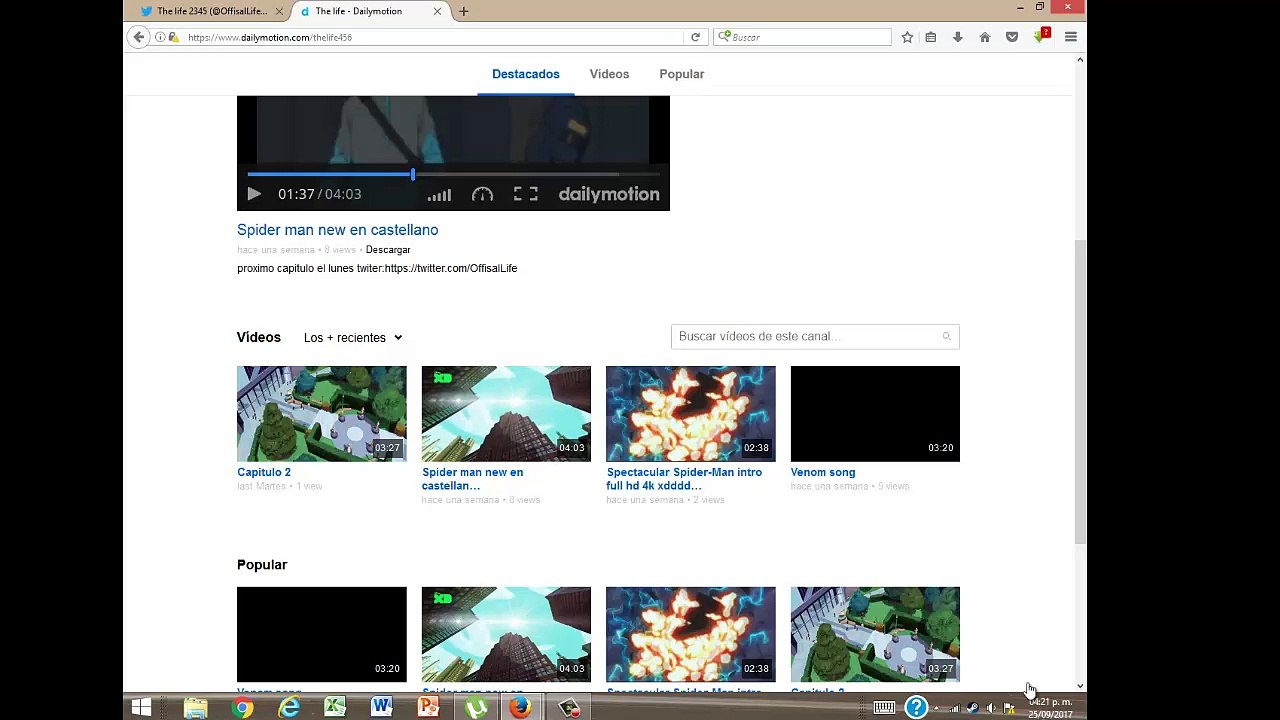Open the Popular section Venom song thumbnail
Viewport: 1280px width, 720px height.
(x=322, y=635)
